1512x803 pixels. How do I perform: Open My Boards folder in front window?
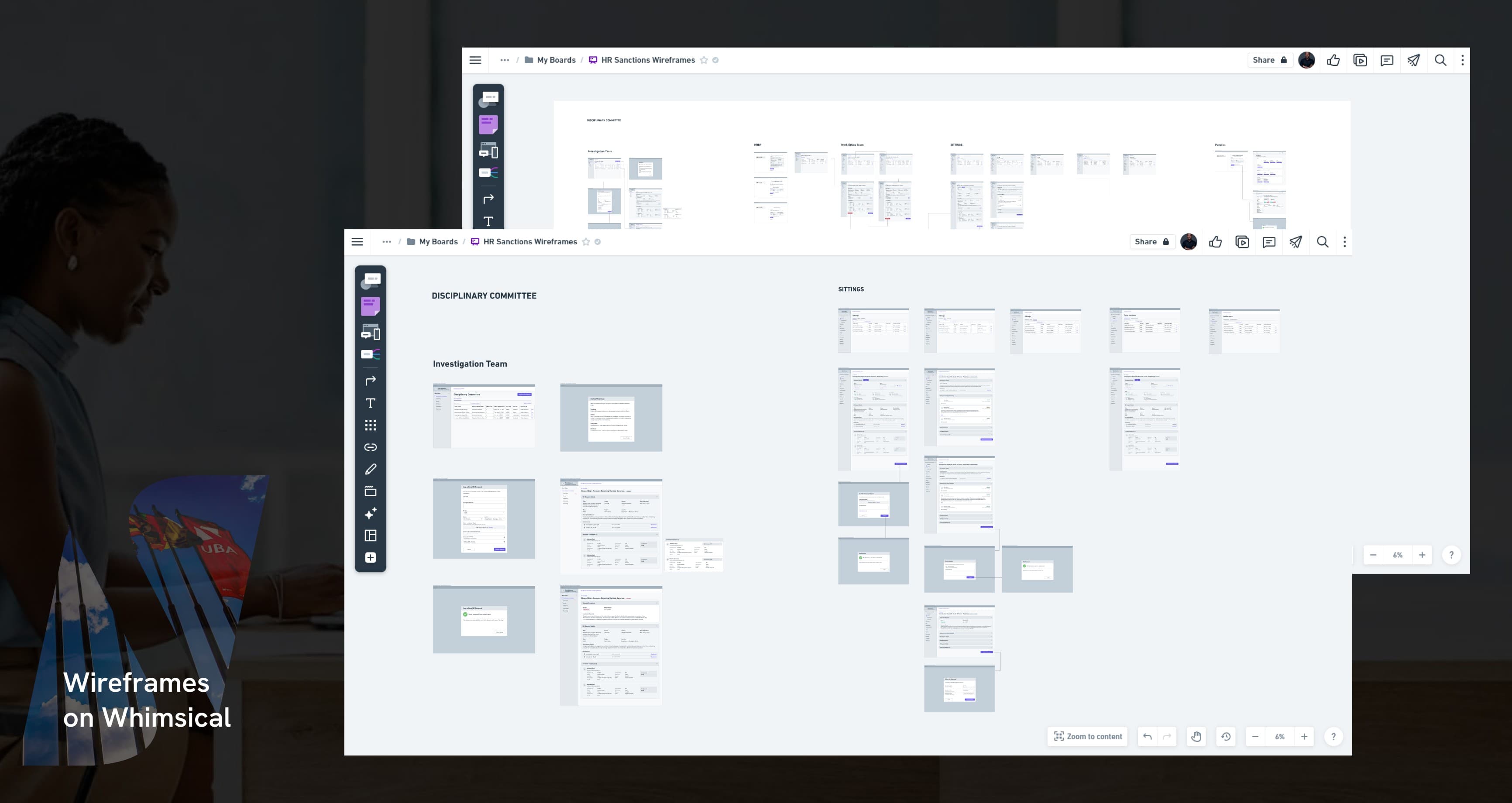tap(432, 242)
